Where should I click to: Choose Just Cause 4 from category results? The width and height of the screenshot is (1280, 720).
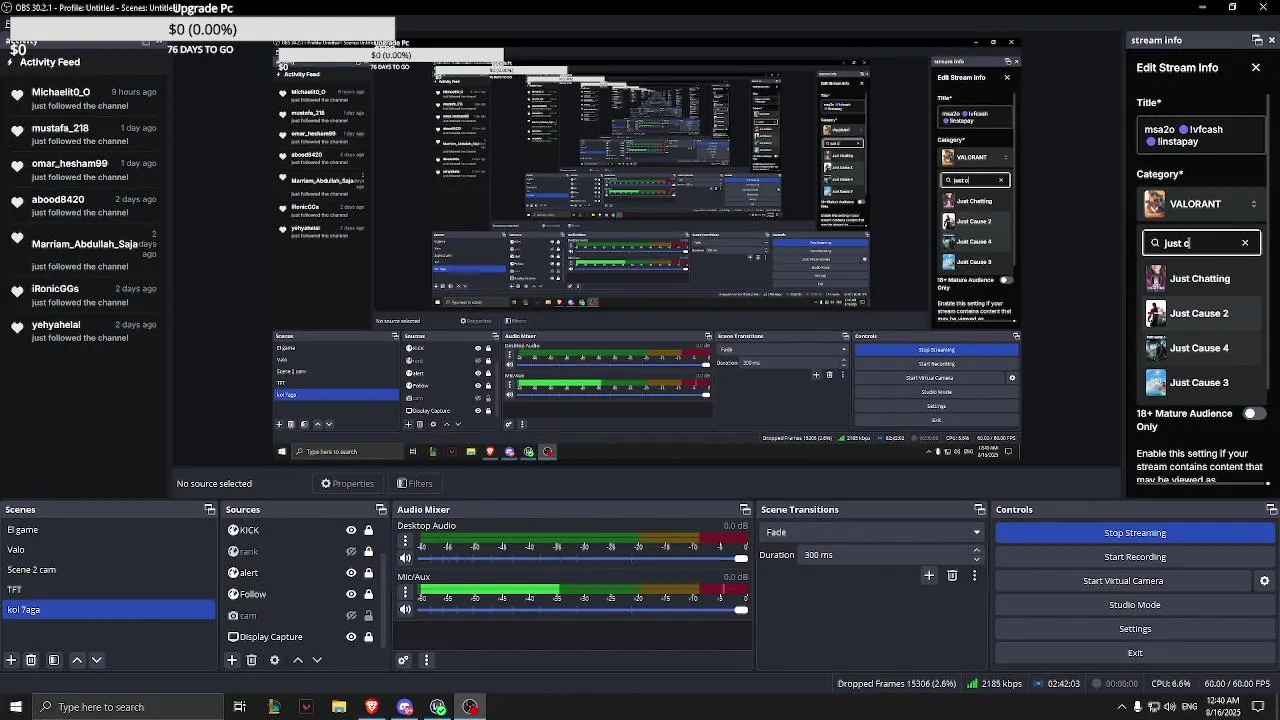pos(1201,348)
